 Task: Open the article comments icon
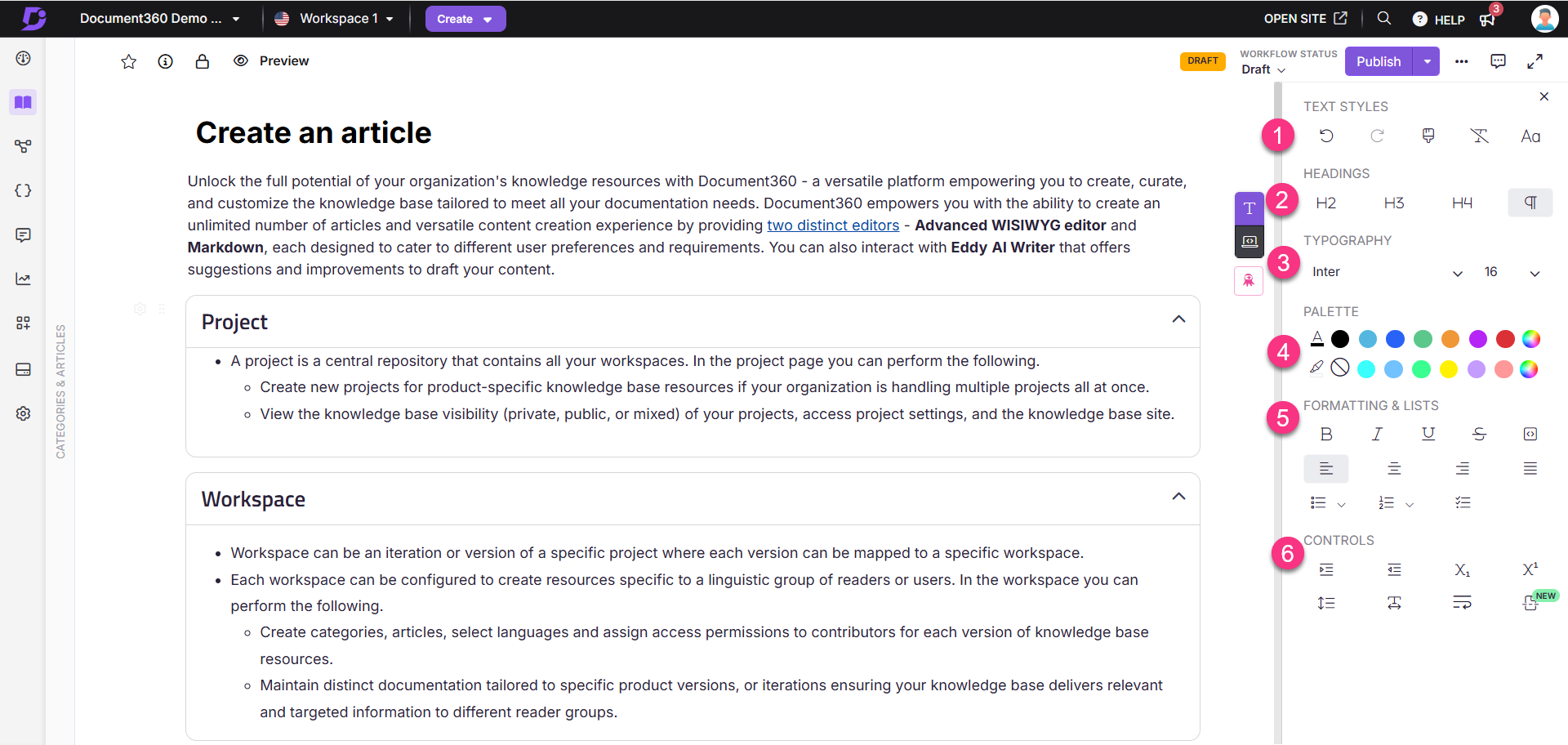click(x=1498, y=61)
